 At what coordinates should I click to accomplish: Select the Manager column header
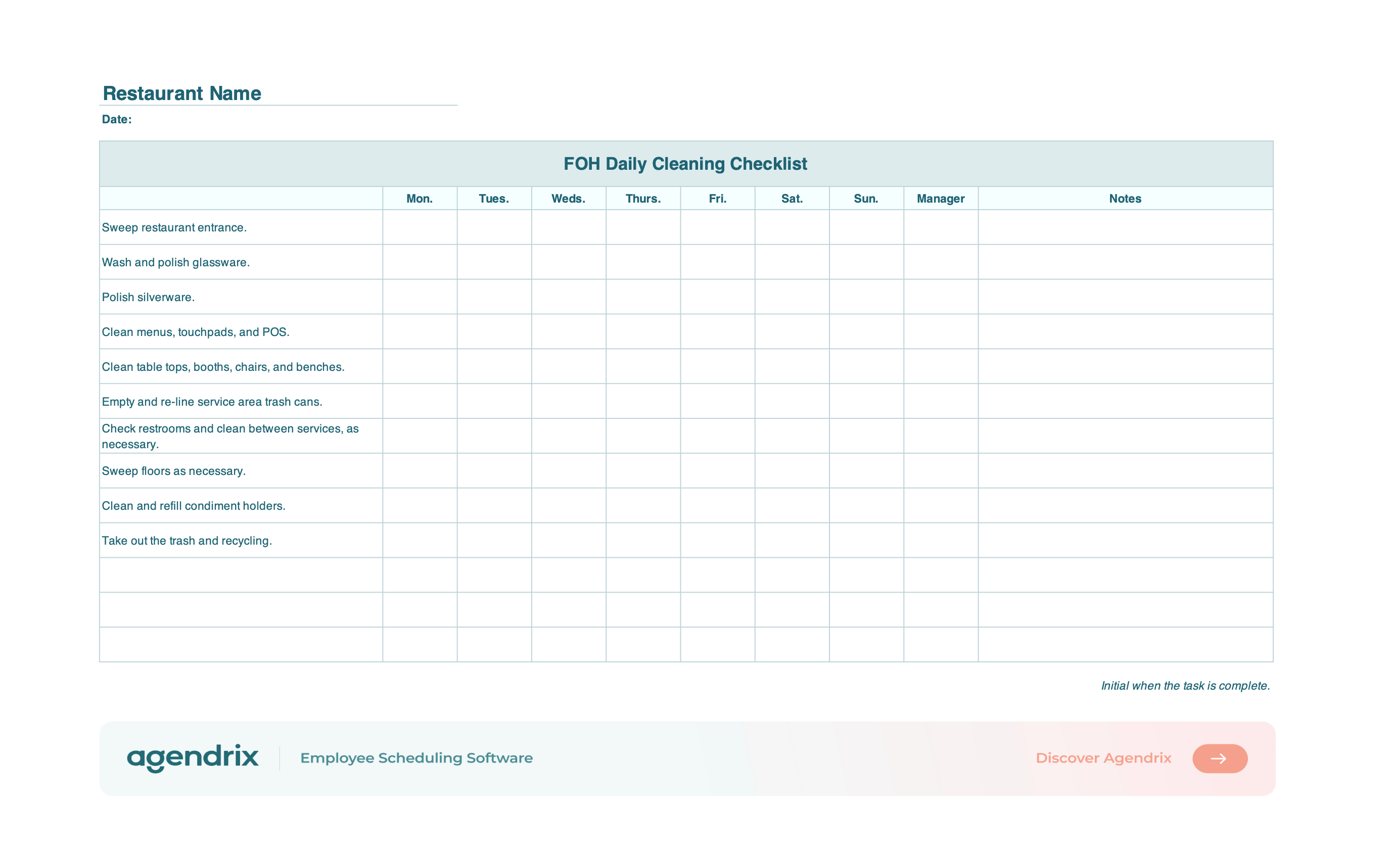[x=941, y=199]
